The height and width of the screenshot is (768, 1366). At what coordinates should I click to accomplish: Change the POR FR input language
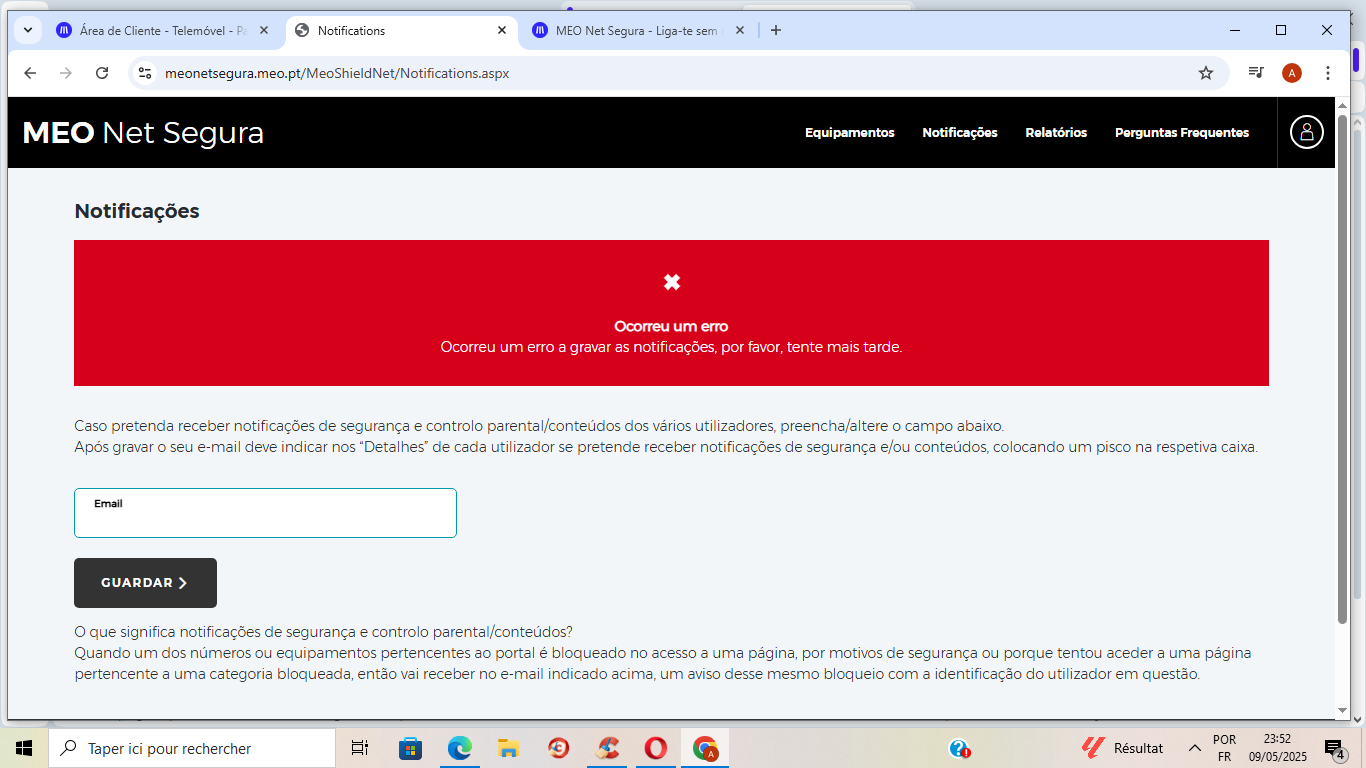pyautogui.click(x=1224, y=748)
